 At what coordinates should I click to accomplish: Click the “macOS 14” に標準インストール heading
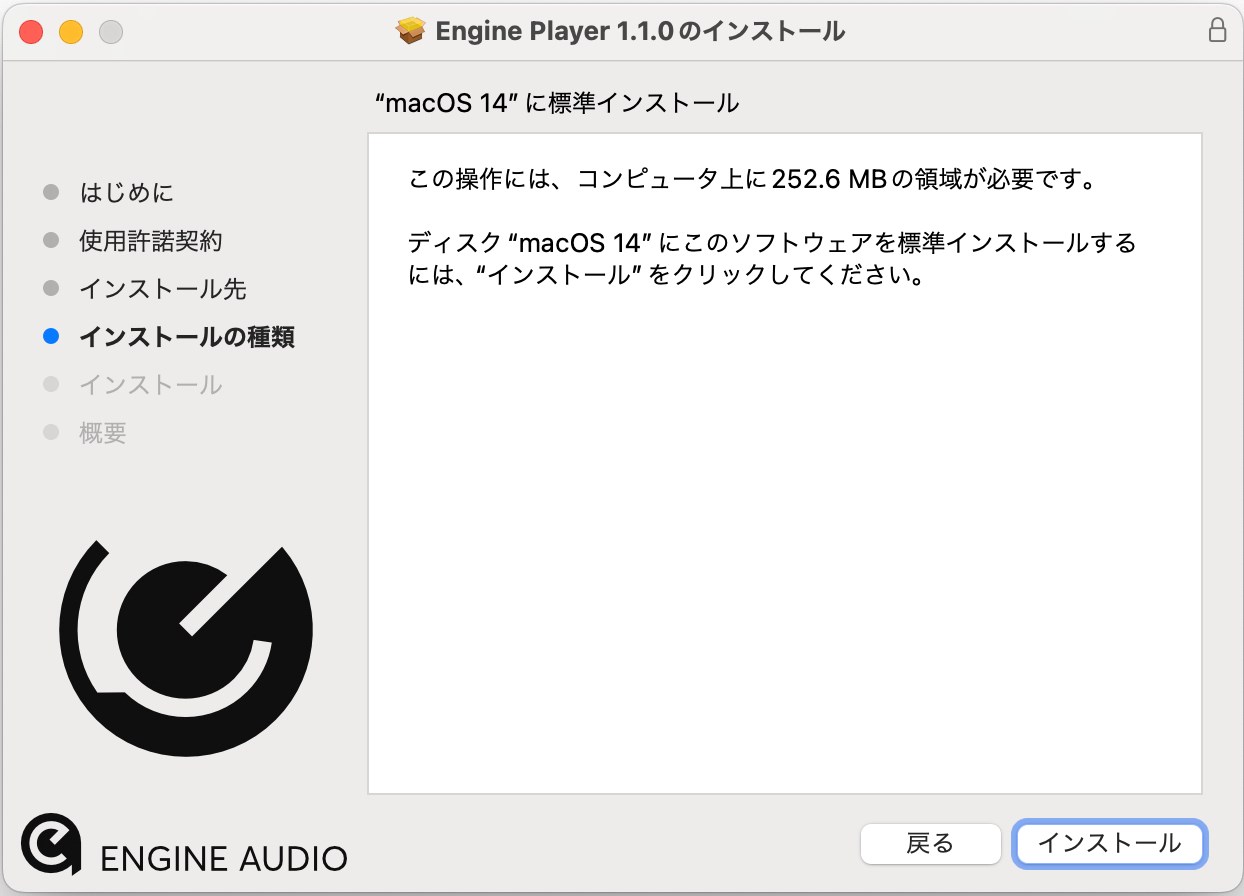(556, 102)
